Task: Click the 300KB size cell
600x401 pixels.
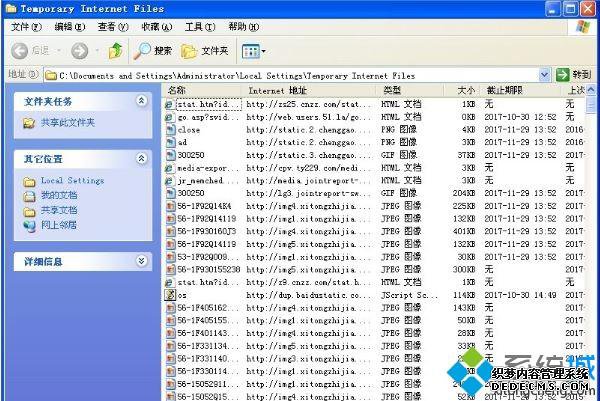Action: tap(464, 269)
